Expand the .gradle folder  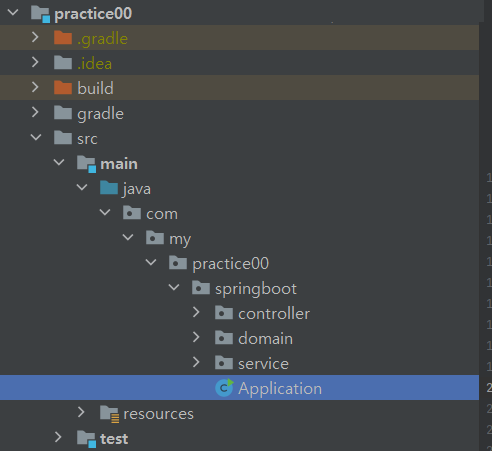35,37
